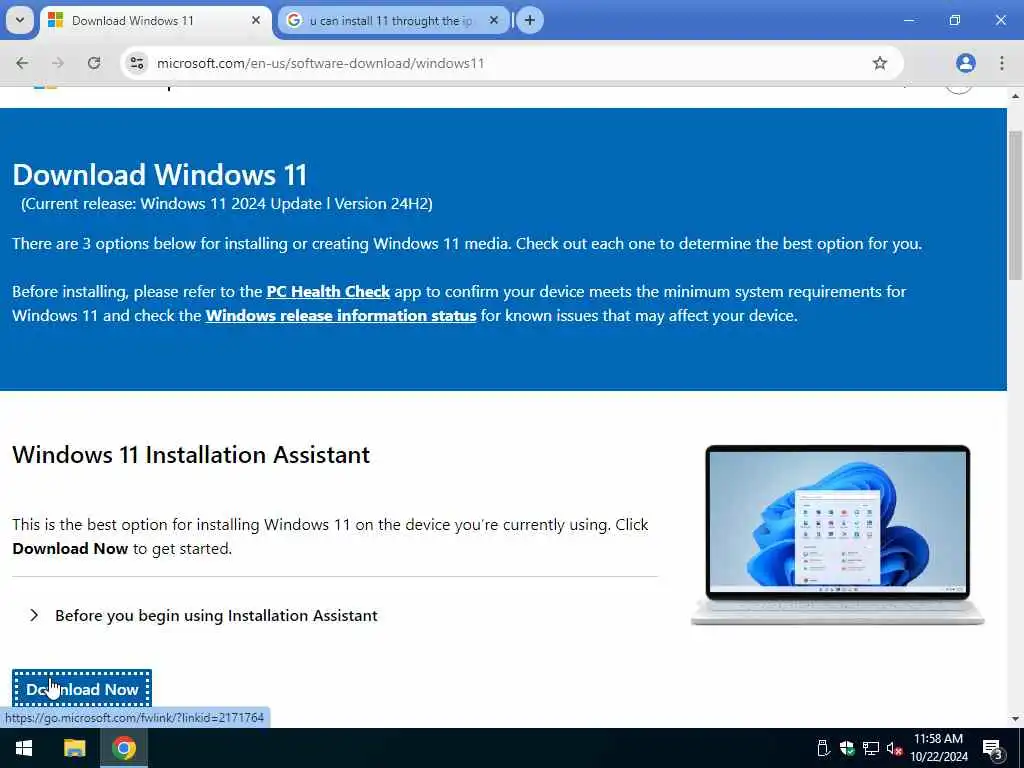Image resolution: width=1024 pixels, height=768 pixels.
Task: Open a new tab with the plus button
Action: tap(530, 21)
